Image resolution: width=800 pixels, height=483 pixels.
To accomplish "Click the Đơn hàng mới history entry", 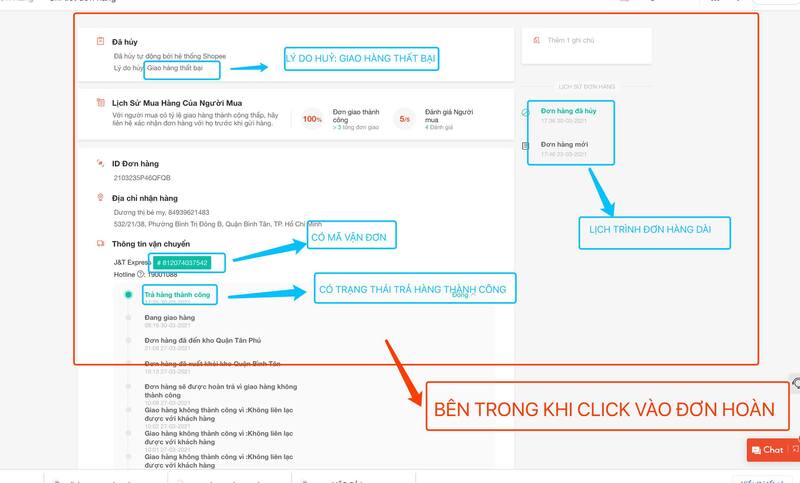I will pos(564,144).
